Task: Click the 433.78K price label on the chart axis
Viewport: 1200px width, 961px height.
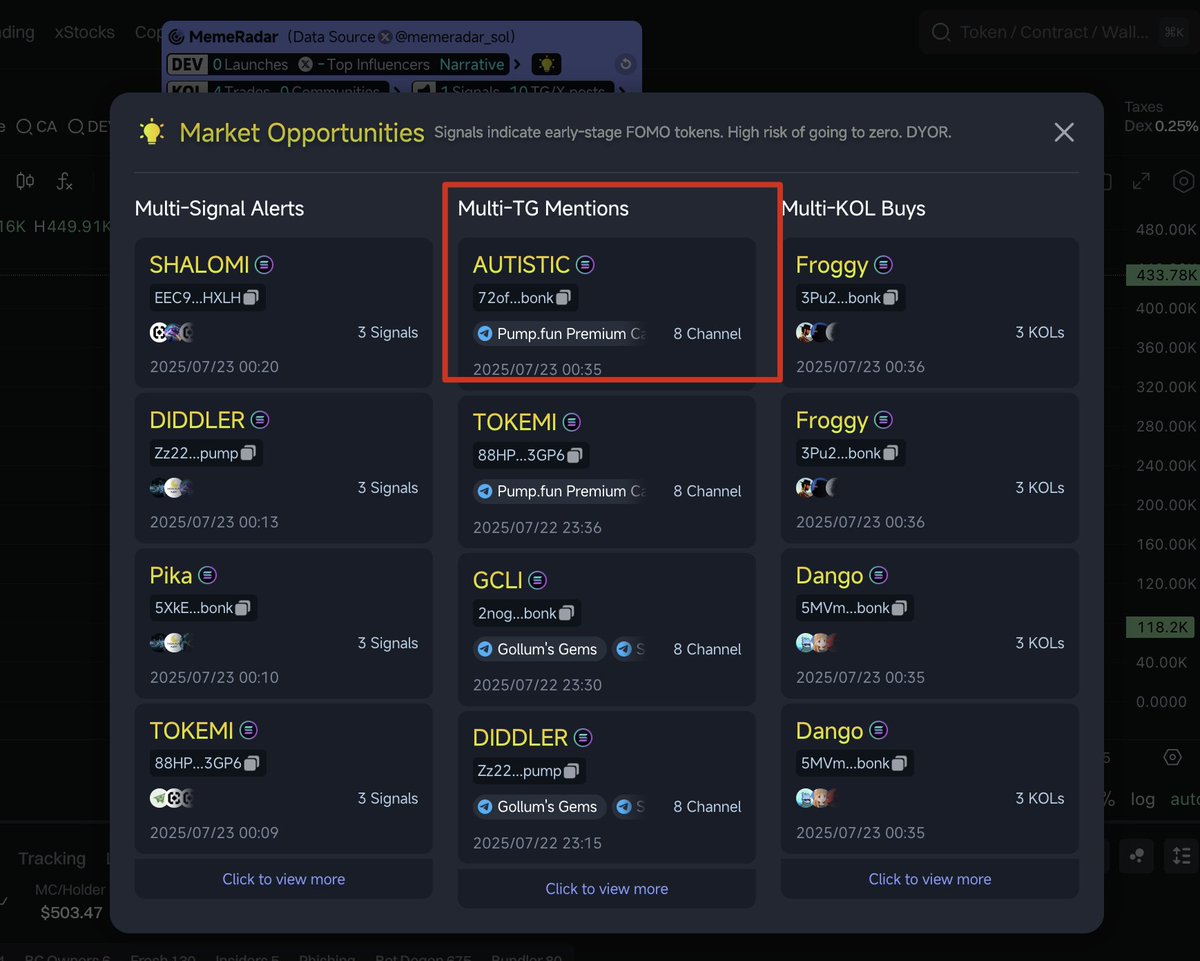Action: [1161, 274]
